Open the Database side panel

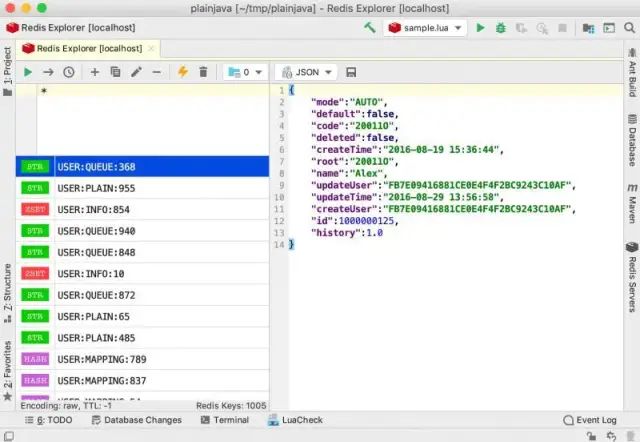(632, 140)
